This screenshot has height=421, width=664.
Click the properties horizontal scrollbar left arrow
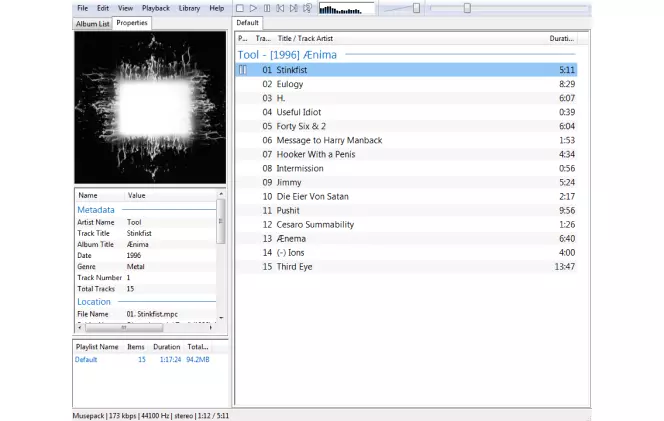[x=80, y=327]
